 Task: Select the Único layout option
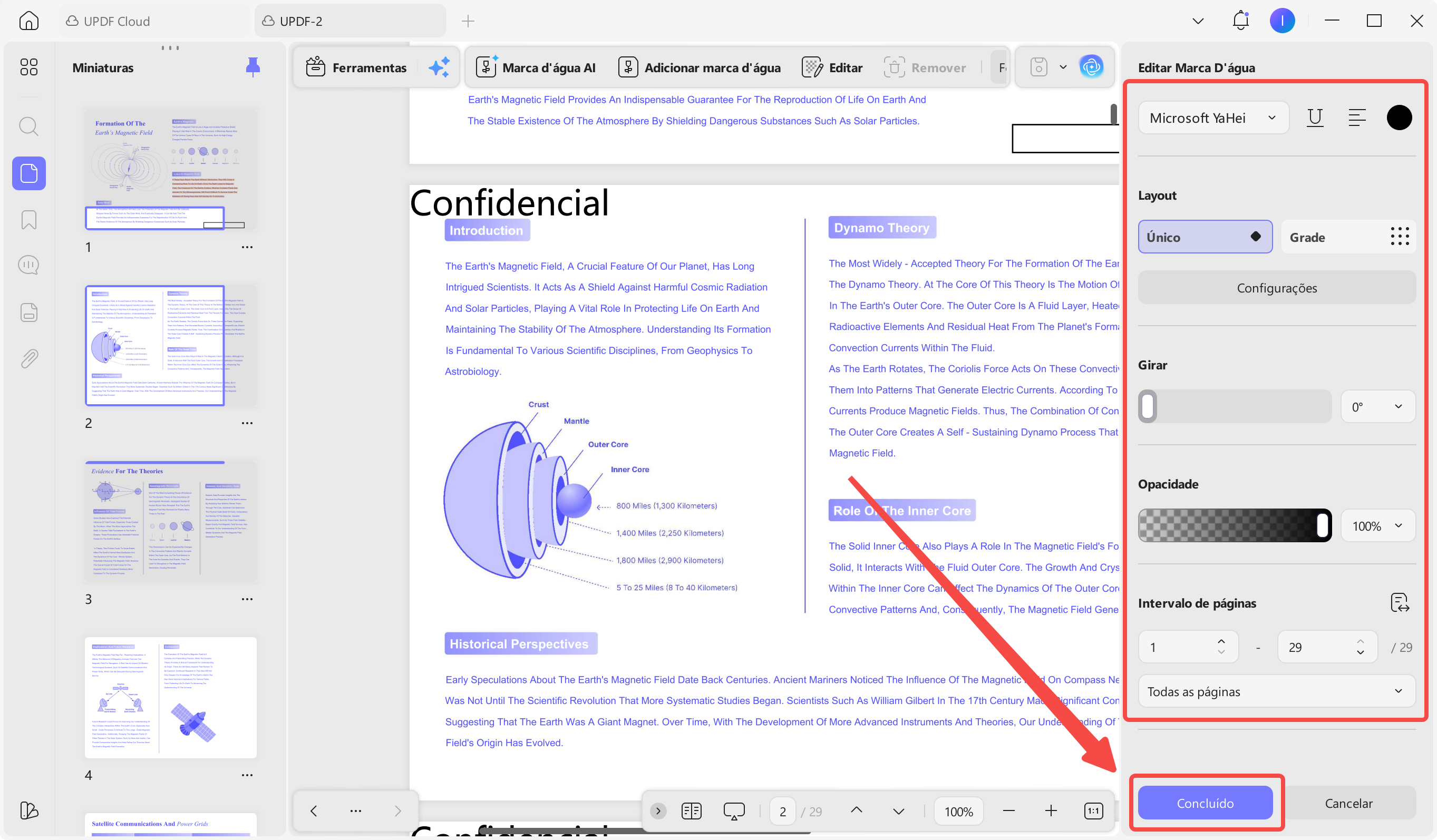[x=1205, y=237]
